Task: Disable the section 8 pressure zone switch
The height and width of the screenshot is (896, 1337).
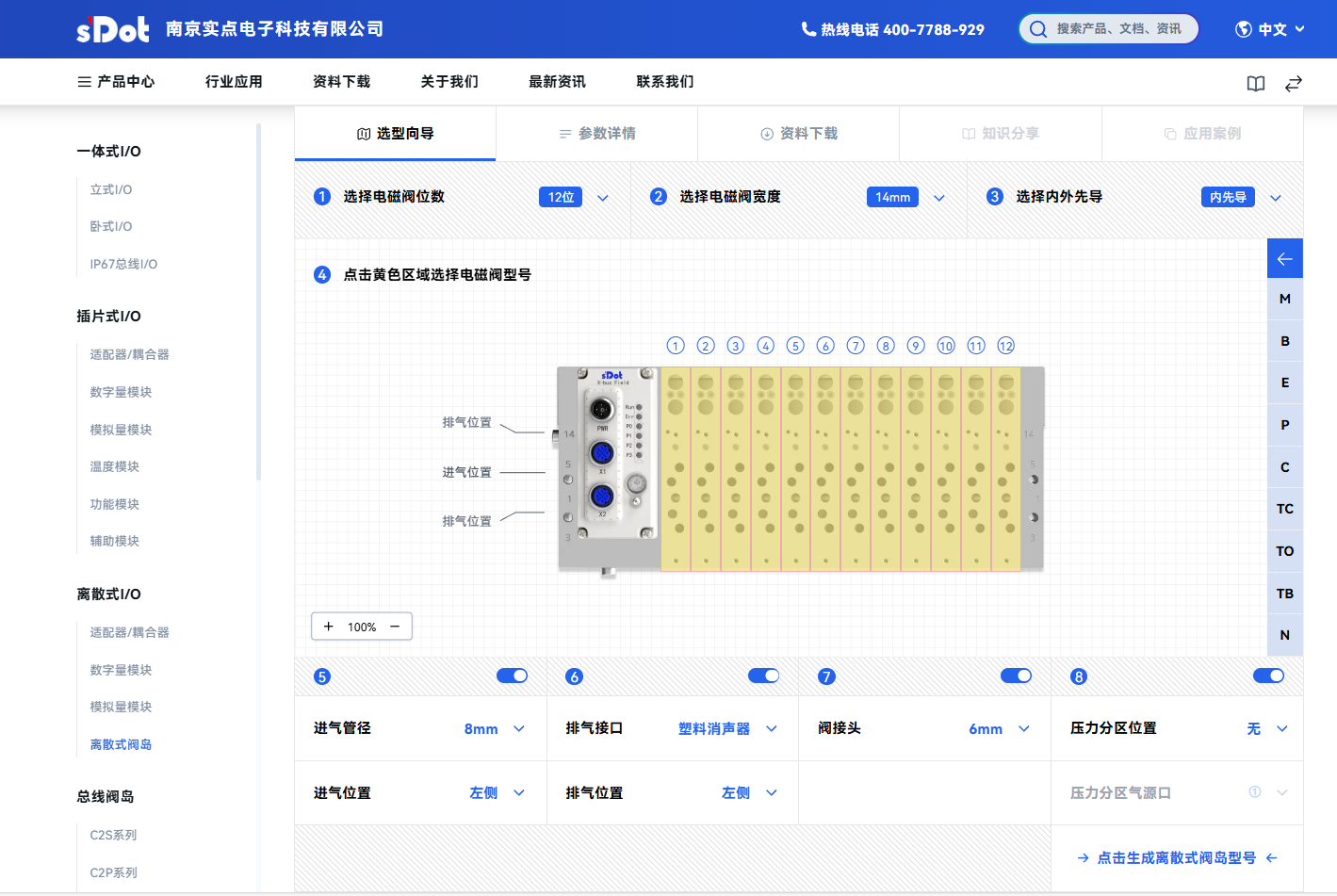Action: (x=1268, y=676)
